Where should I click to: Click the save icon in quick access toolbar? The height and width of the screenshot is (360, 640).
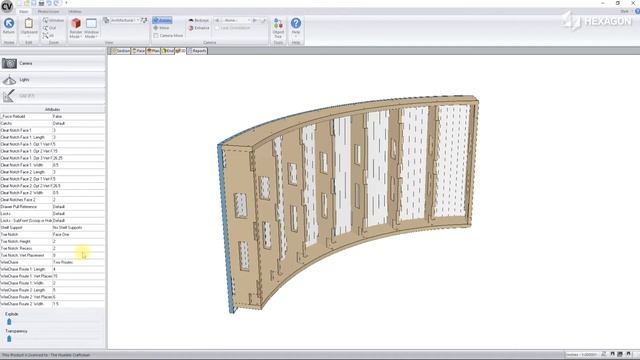(x=34, y=3)
